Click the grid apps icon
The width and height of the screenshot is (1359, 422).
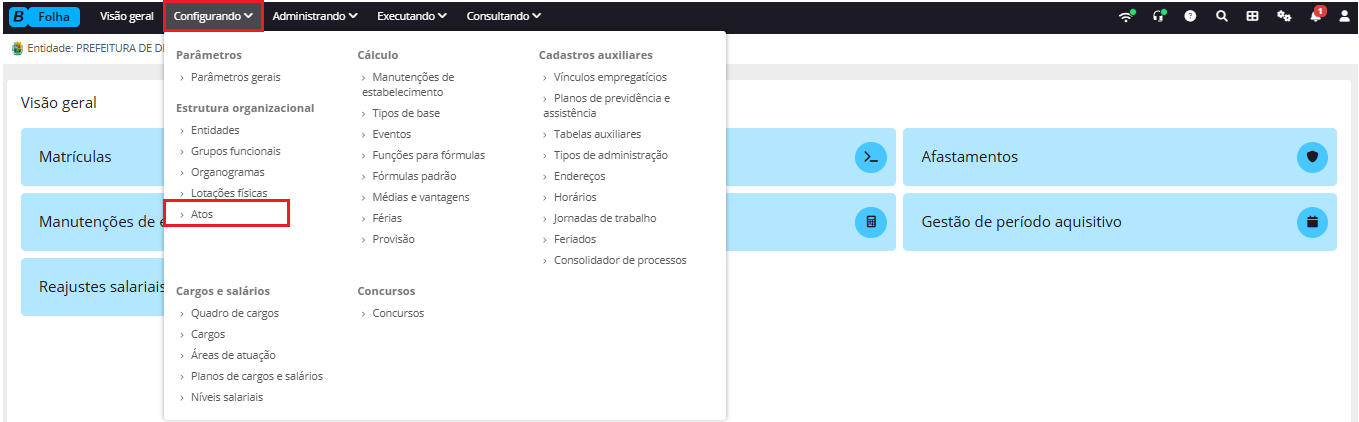[x=1252, y=16]
